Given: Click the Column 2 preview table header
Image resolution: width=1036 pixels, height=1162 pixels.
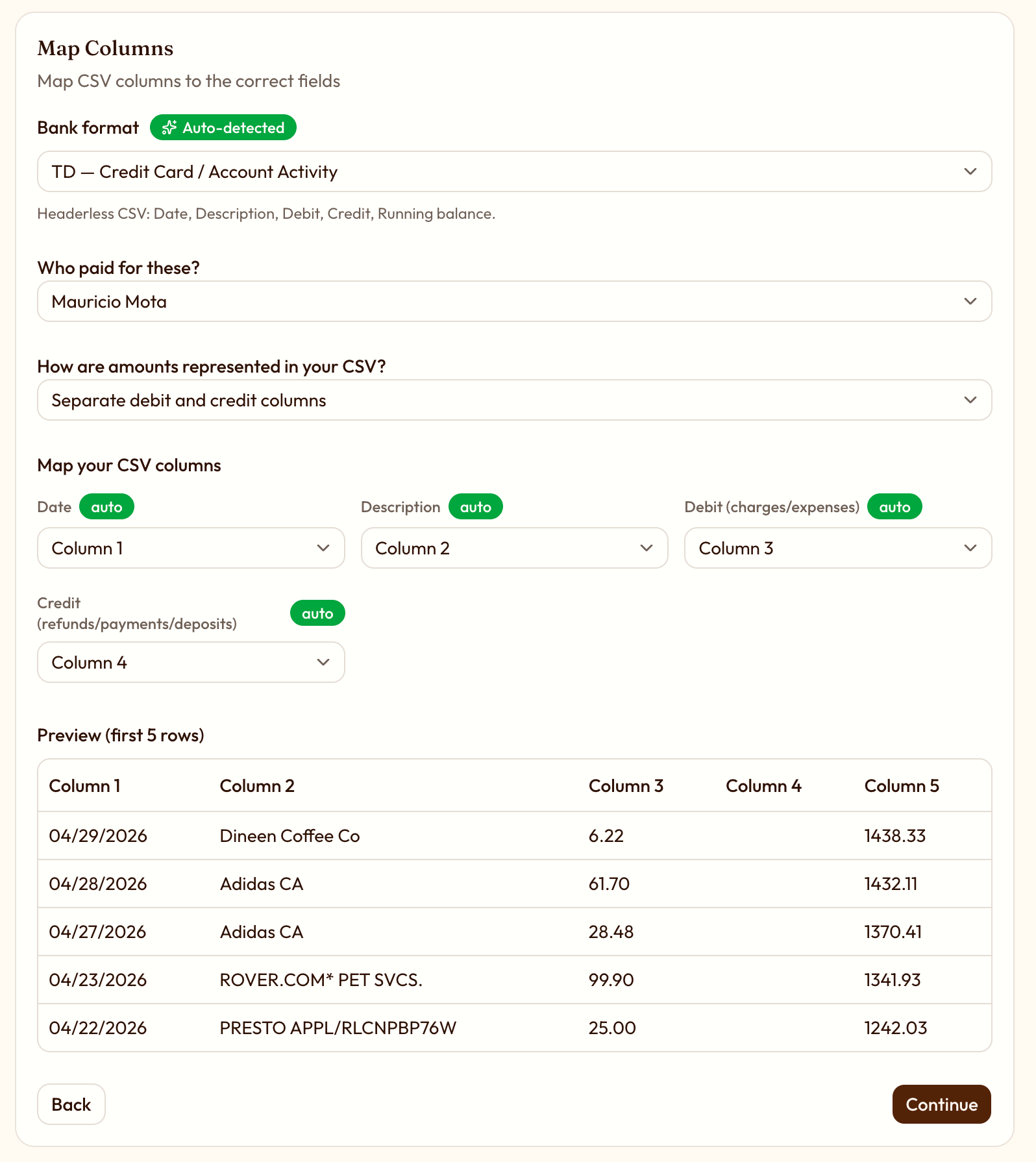Looking at the screenshot, I should pyautogui.click(x=257, y=786).
